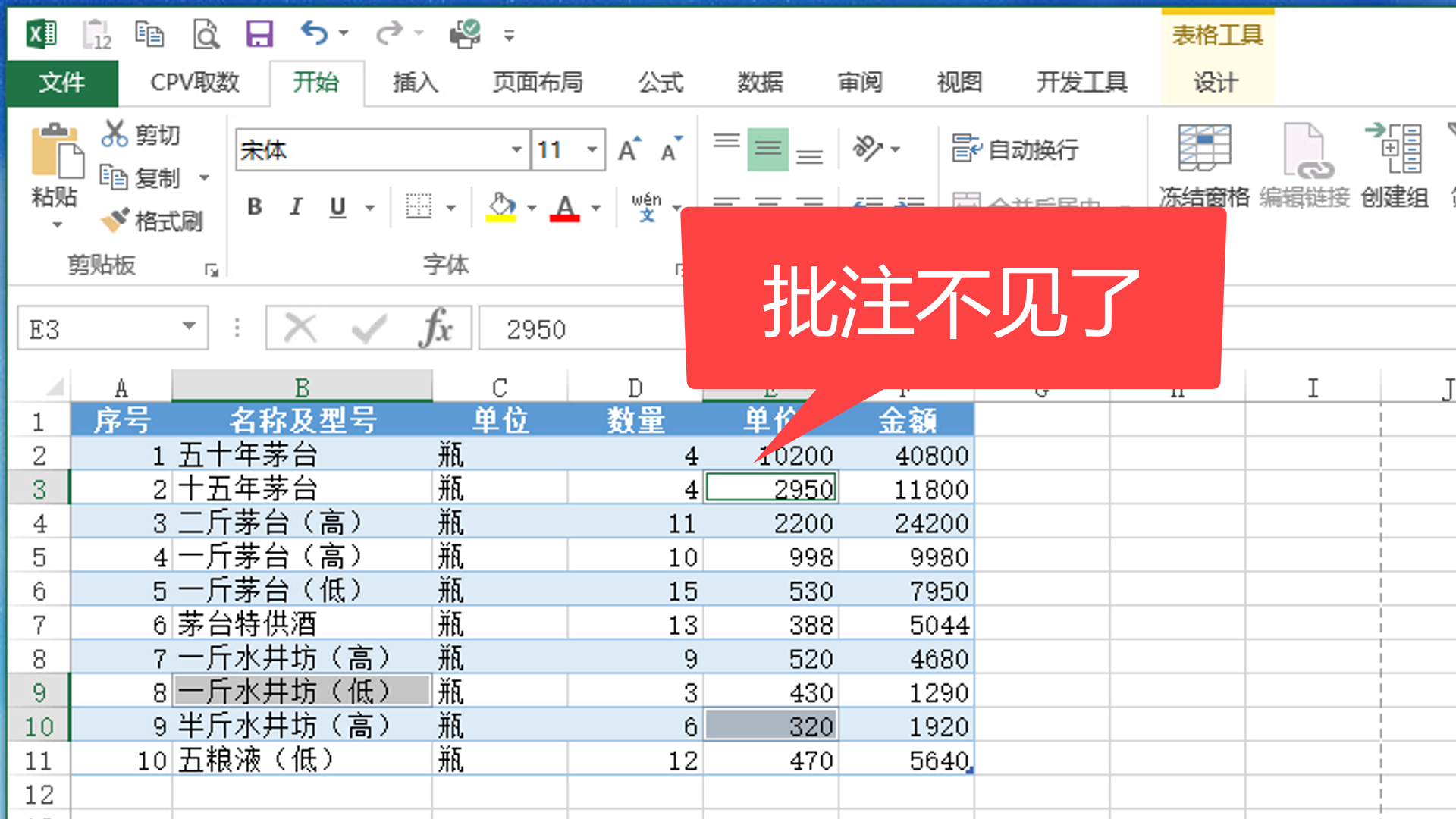Open the borders dropdown arrow

(x=450, y=207)
